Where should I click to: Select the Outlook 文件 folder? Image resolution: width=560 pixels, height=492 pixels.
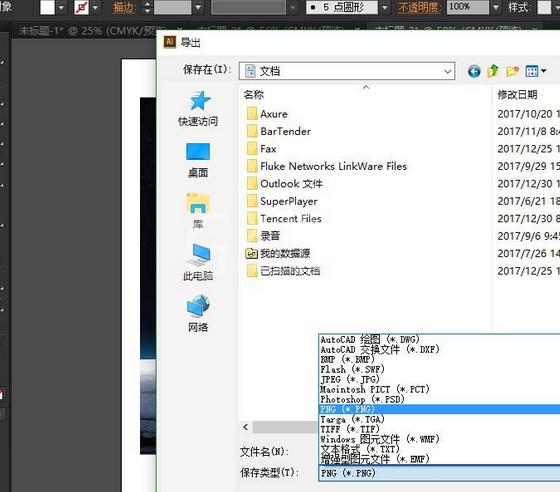coord(285,184)
